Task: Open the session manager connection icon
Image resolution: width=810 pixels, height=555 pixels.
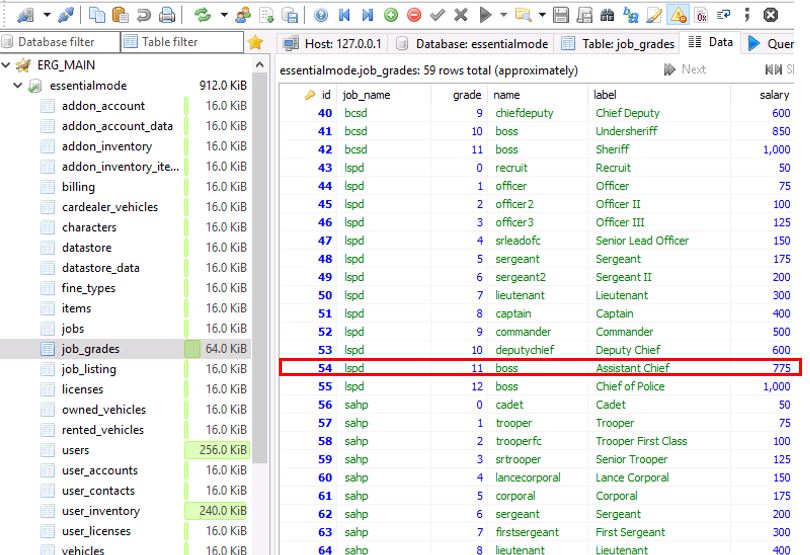Action: 25,15
